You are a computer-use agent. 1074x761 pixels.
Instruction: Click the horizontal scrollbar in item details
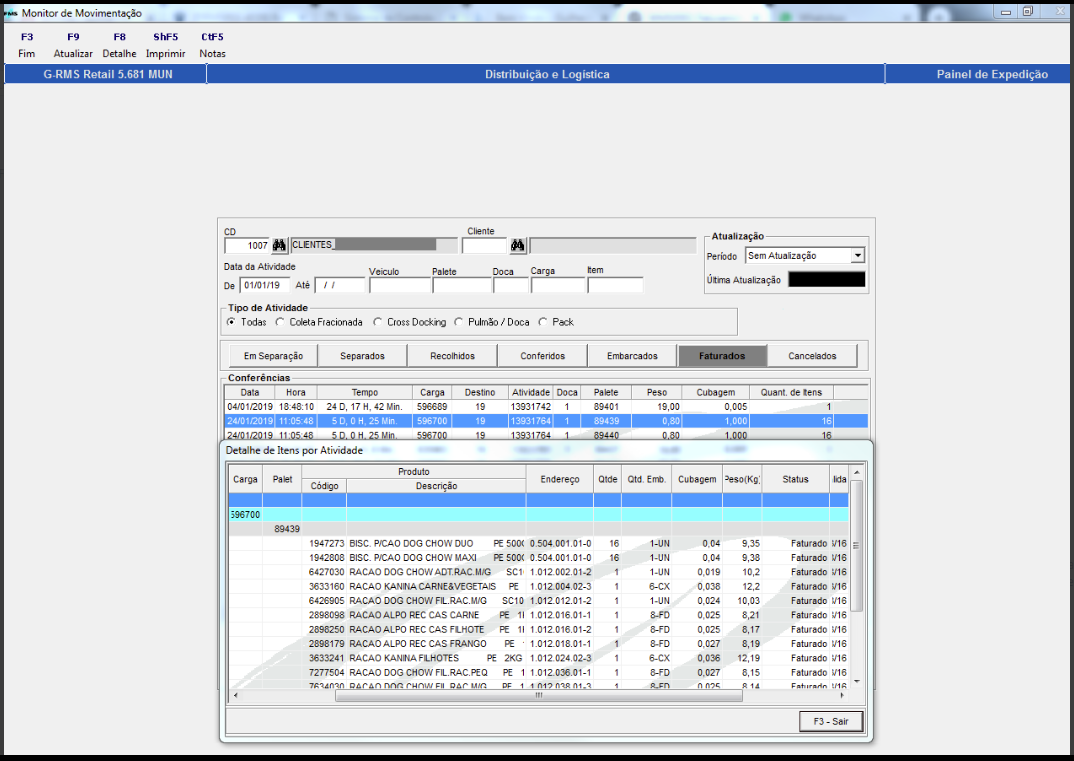click(x=538, y=695)
